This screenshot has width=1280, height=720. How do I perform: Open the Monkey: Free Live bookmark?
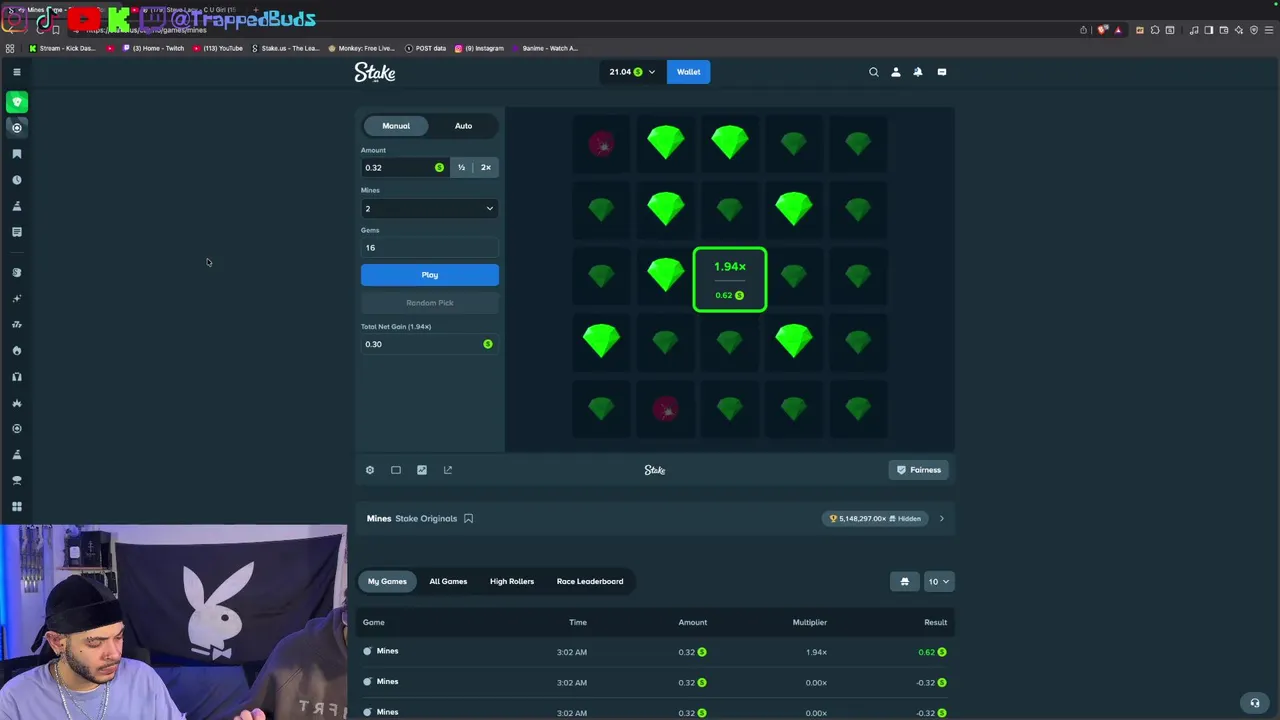pyautogui.click(x=362, y=48)
